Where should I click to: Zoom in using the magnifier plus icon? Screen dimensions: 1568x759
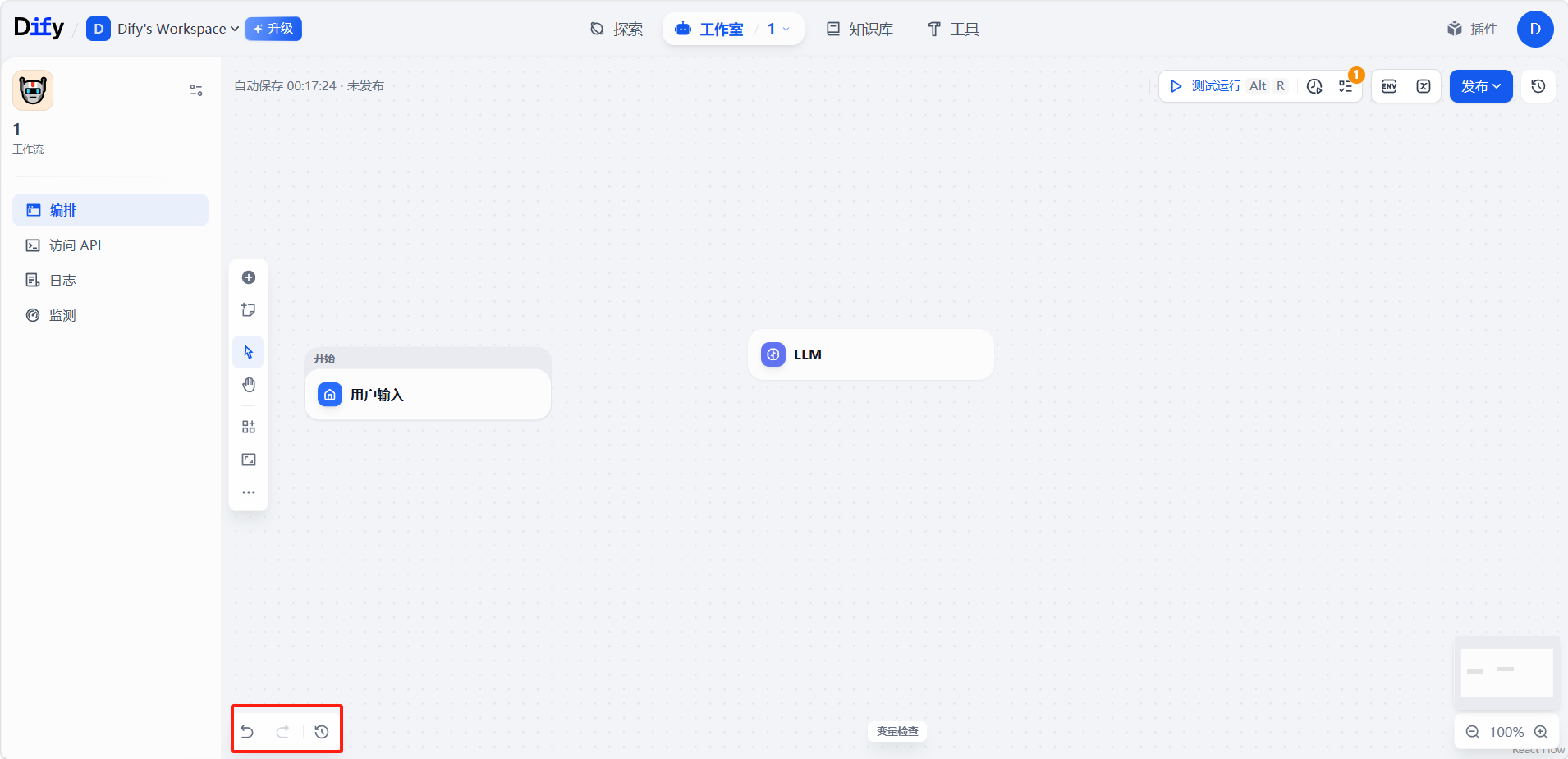click(1541, 732)
